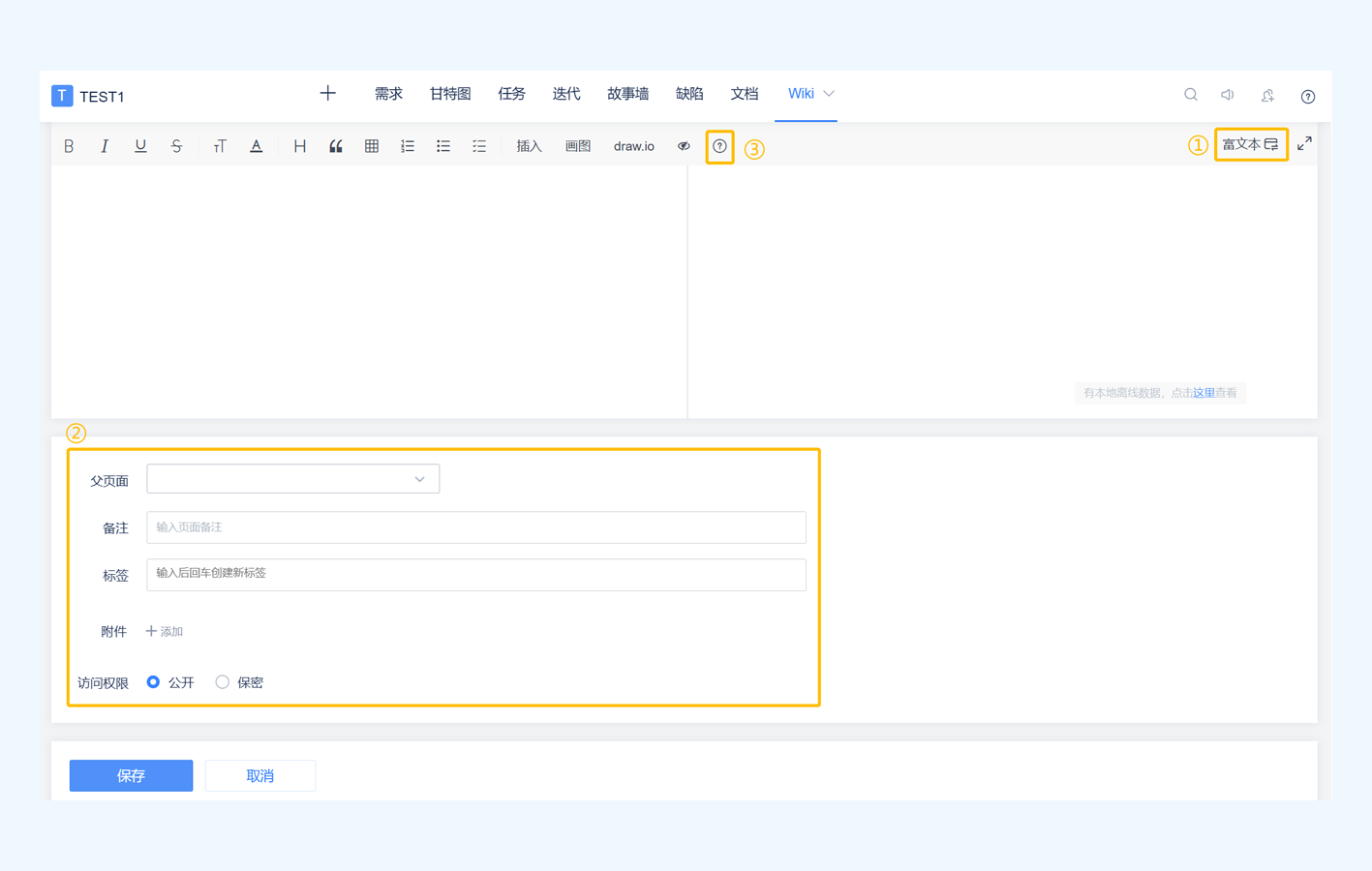Open the 插入 toolbar menu
1372x871 pixels.
coord(529,146)
